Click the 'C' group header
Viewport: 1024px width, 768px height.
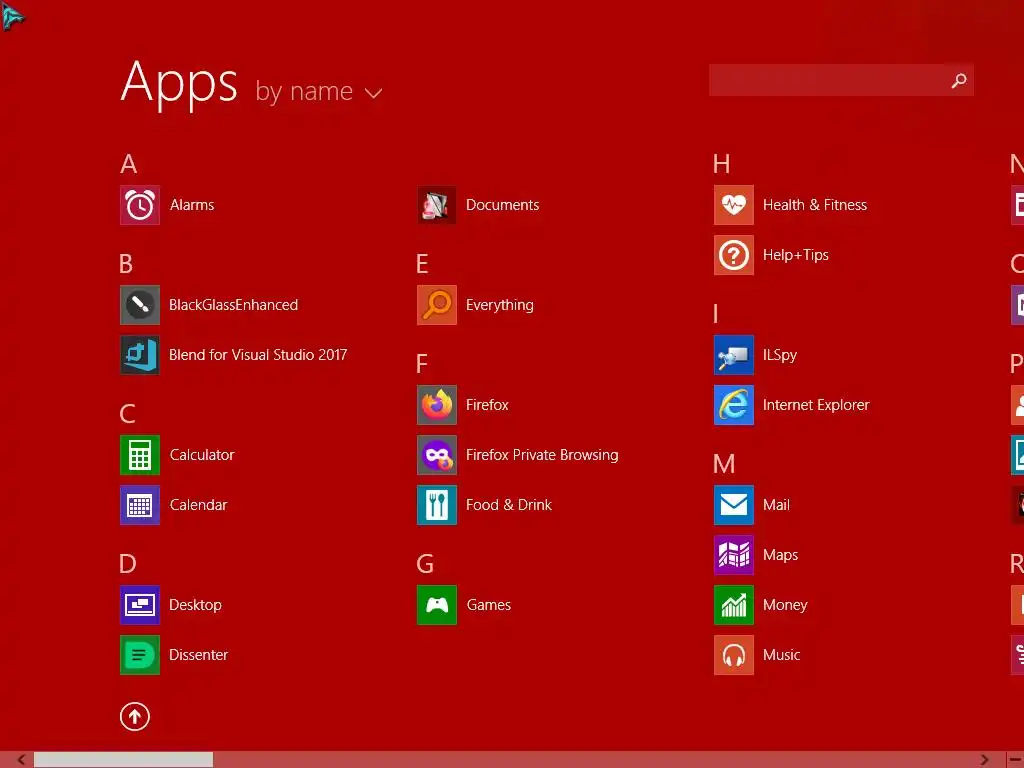127,414
